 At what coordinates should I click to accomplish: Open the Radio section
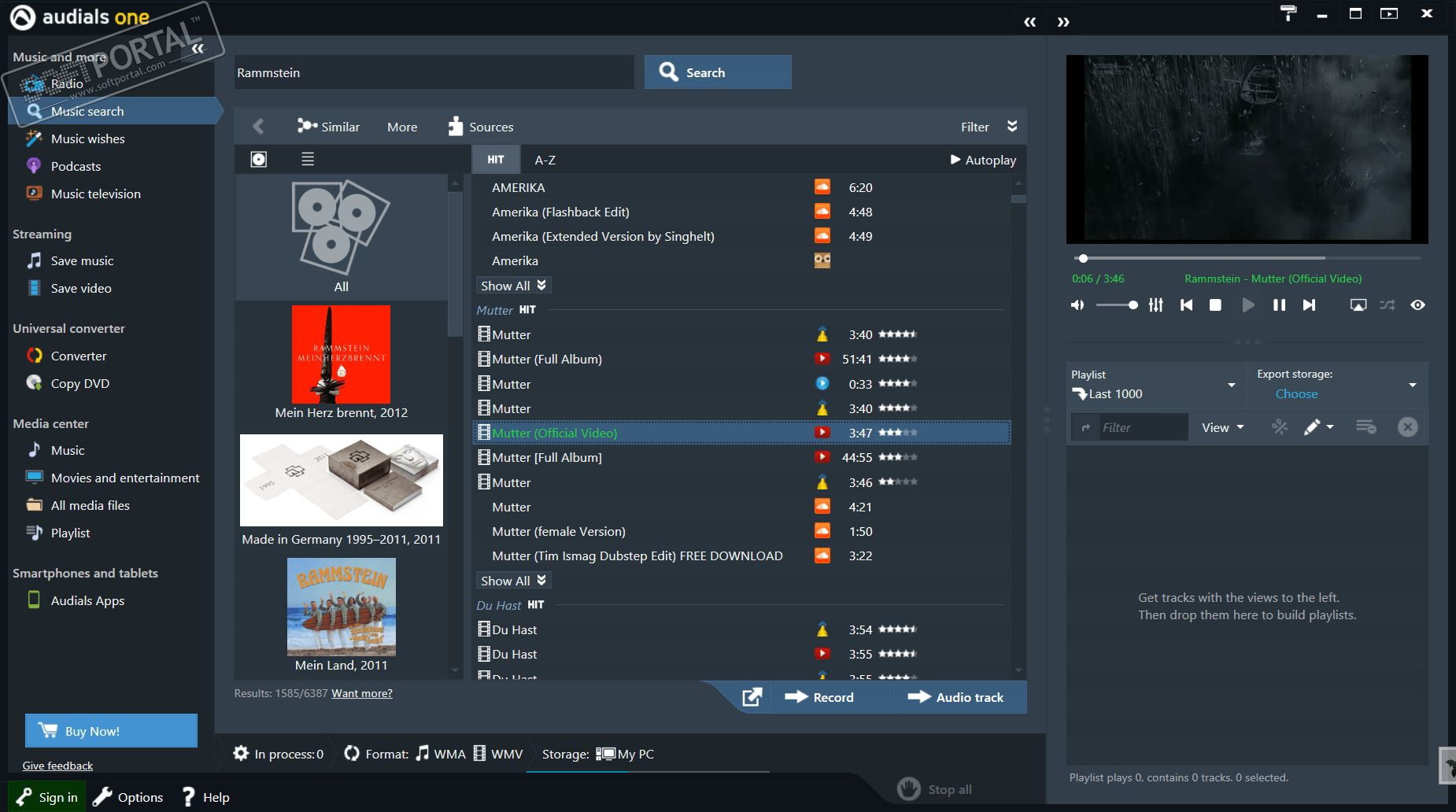point(67,83)
